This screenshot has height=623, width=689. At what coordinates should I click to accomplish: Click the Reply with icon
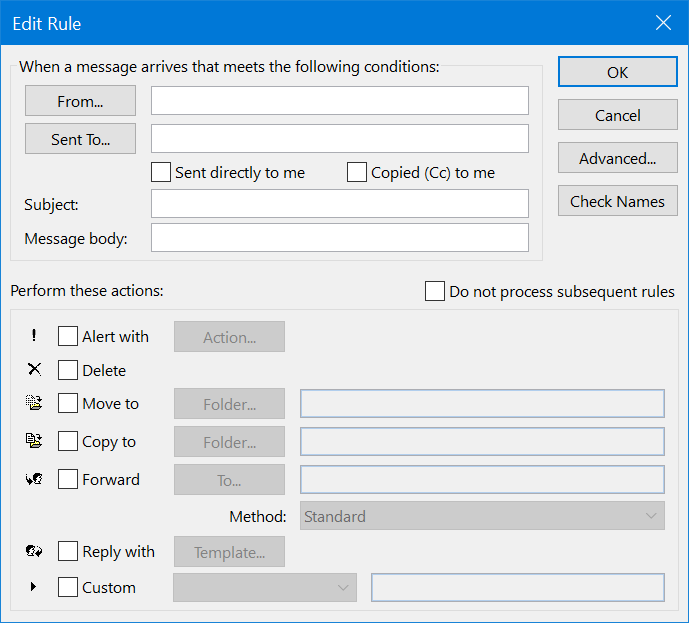34,551
